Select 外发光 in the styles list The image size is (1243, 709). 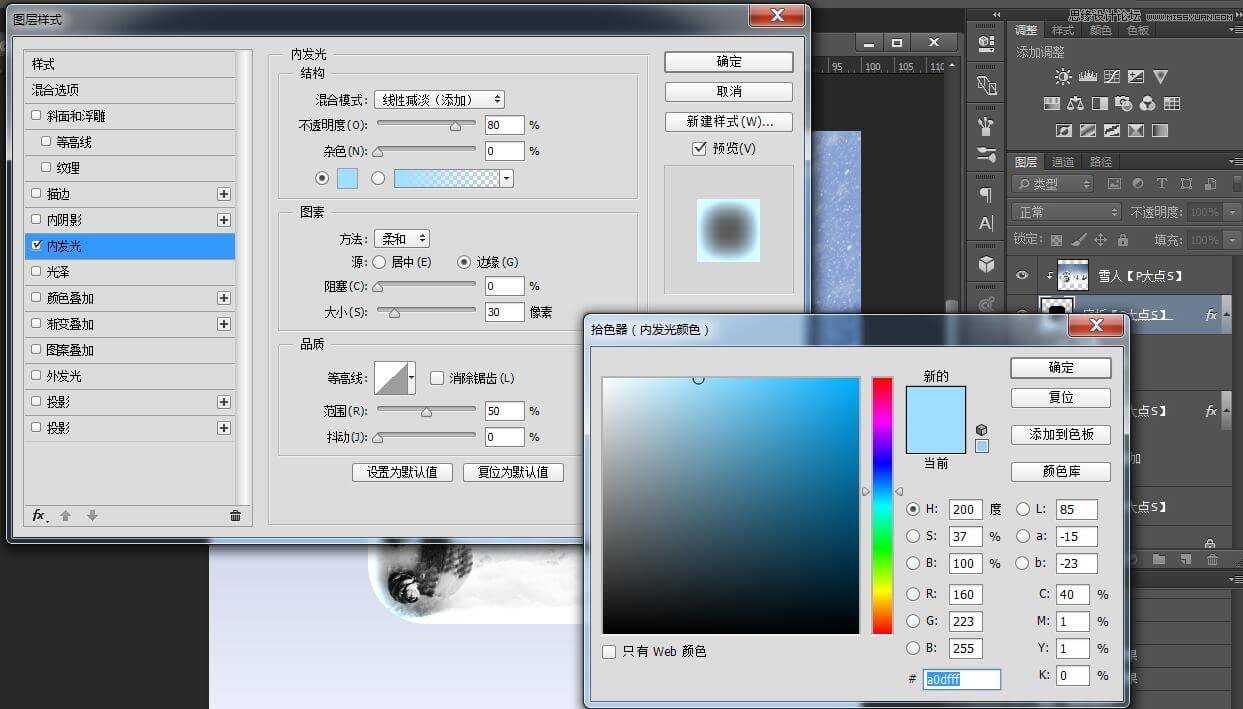[64, 376]
